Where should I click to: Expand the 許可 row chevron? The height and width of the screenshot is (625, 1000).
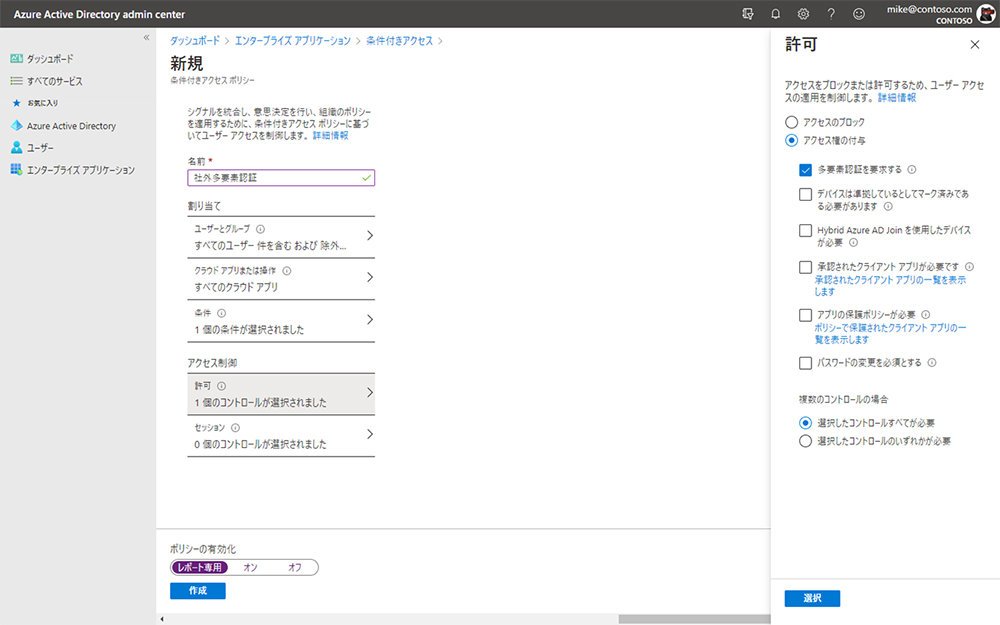click(x=370, y=392)
